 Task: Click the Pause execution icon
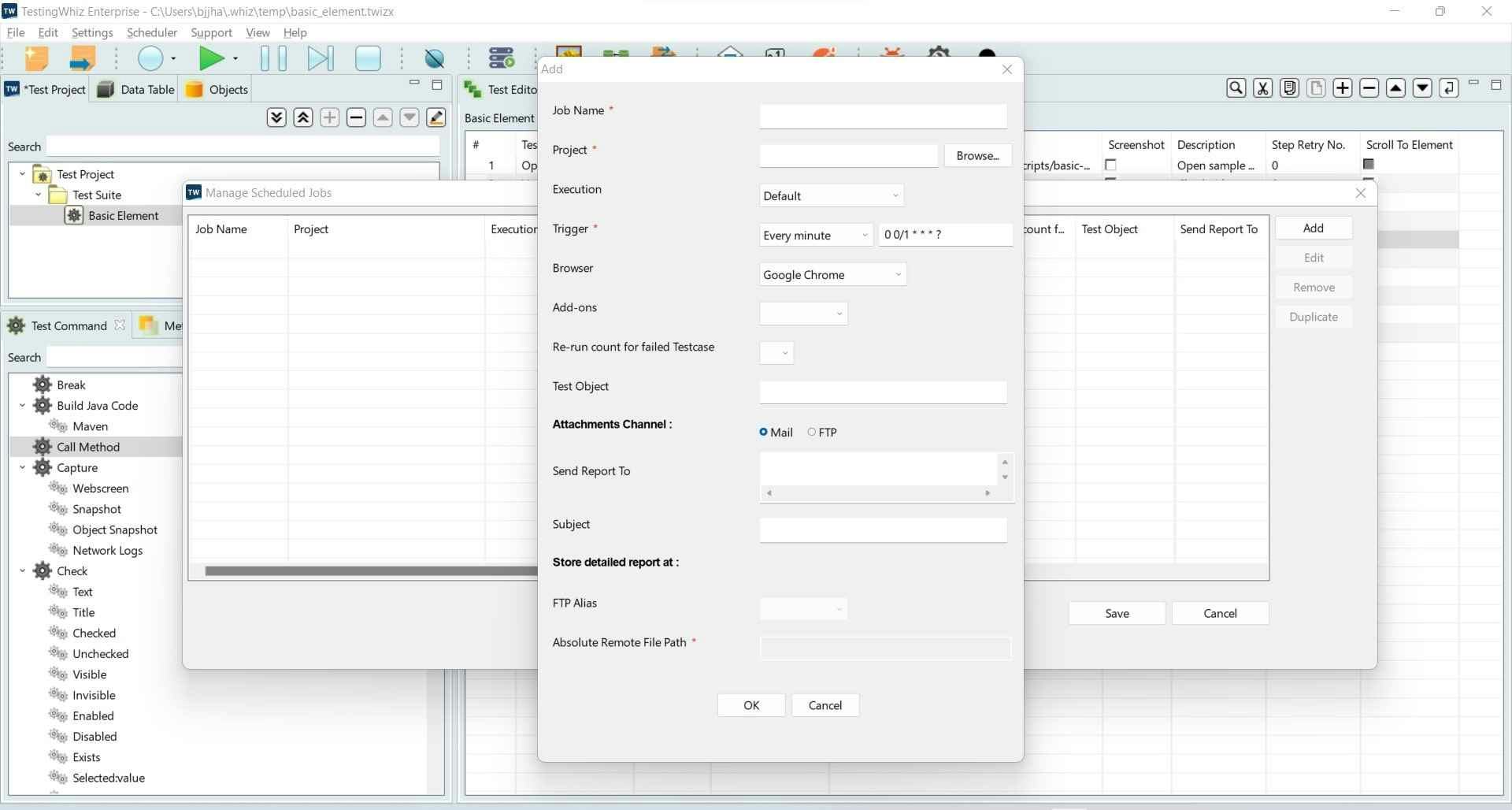coord(273,58)
